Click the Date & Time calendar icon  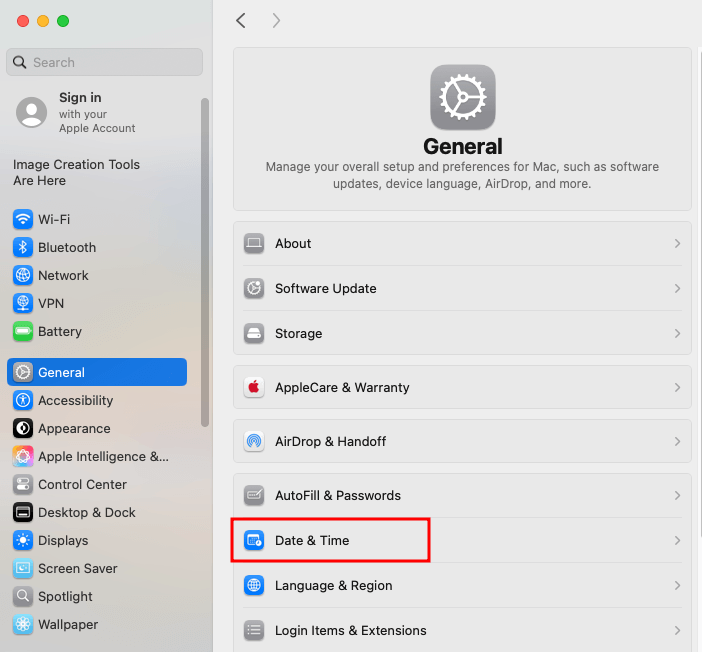(x=254, y=540)
